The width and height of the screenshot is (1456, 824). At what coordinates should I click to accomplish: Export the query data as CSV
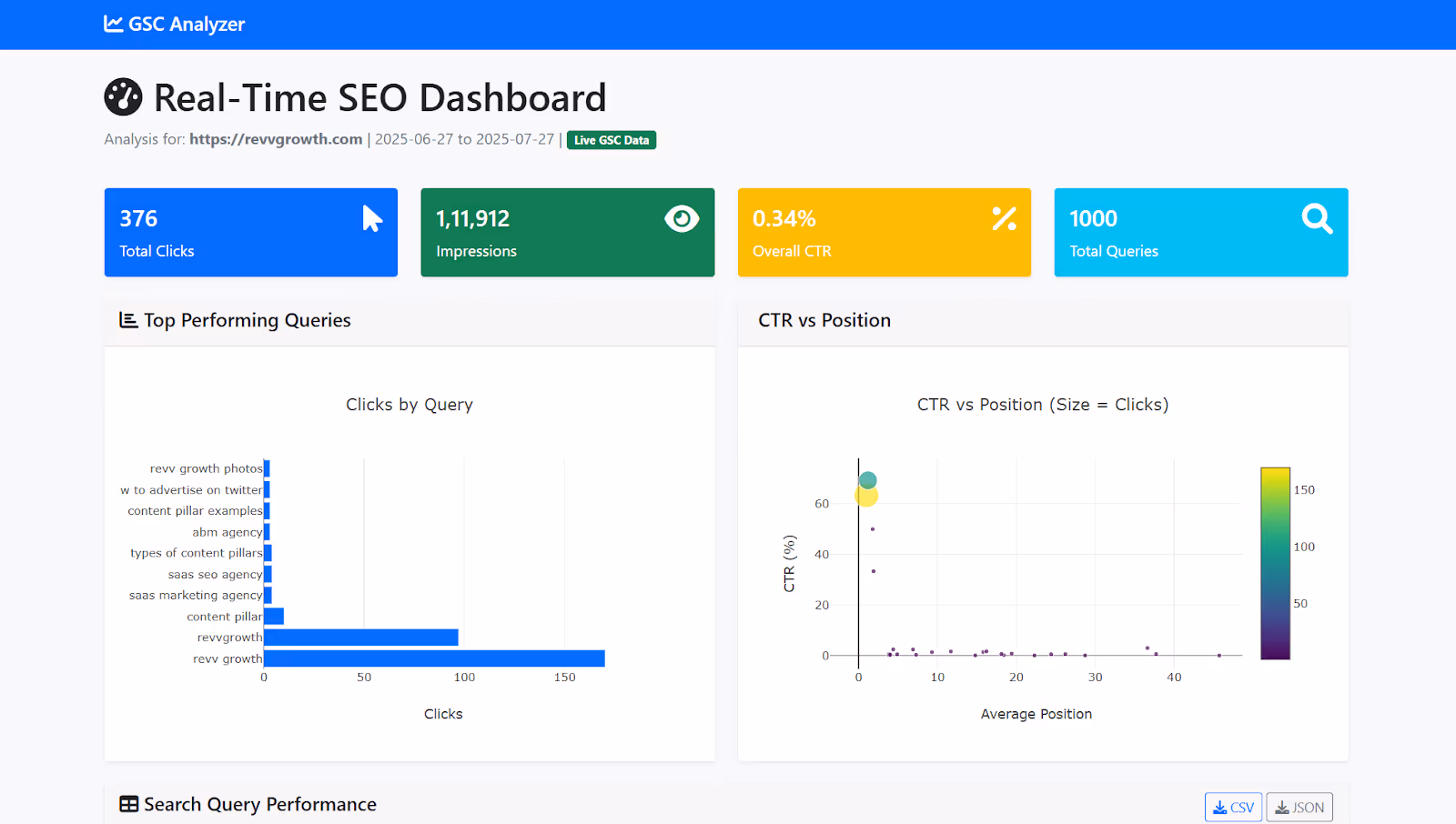tap(1233, 807)
